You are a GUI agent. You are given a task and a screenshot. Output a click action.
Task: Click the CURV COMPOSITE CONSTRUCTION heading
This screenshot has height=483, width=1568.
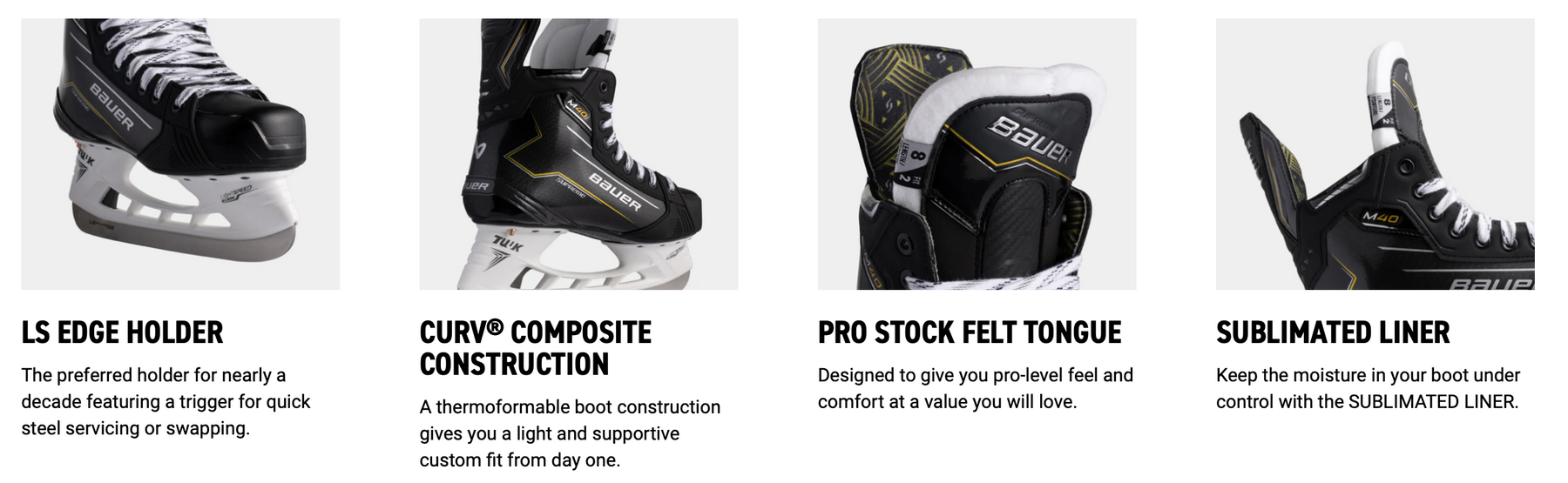pyautogui.click(x=535, y=348)
